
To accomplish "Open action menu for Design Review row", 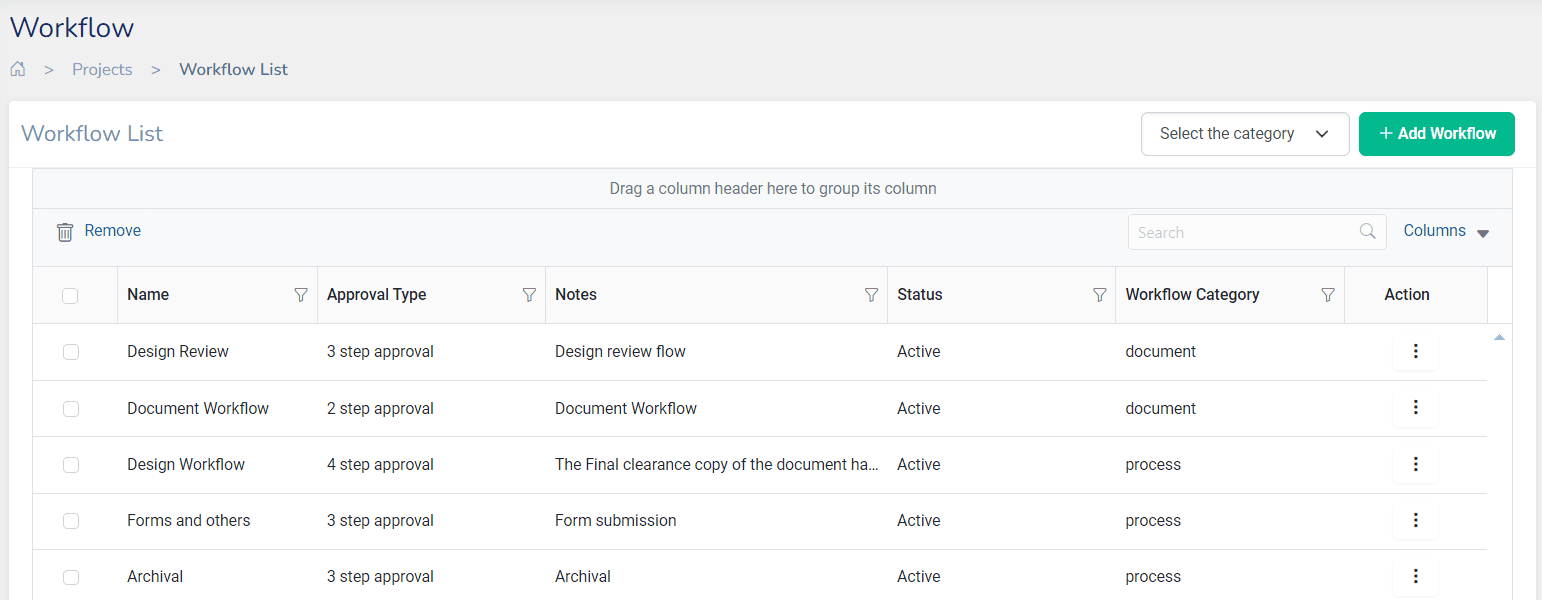I will pyautogui.click(x=1415, y=351).
